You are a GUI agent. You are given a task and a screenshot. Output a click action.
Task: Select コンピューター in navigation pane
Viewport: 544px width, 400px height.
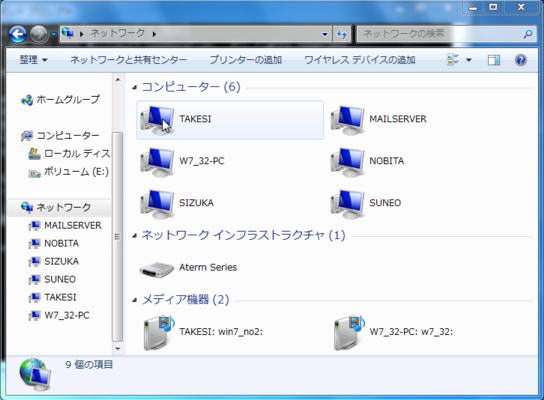(x=60, y=135)
